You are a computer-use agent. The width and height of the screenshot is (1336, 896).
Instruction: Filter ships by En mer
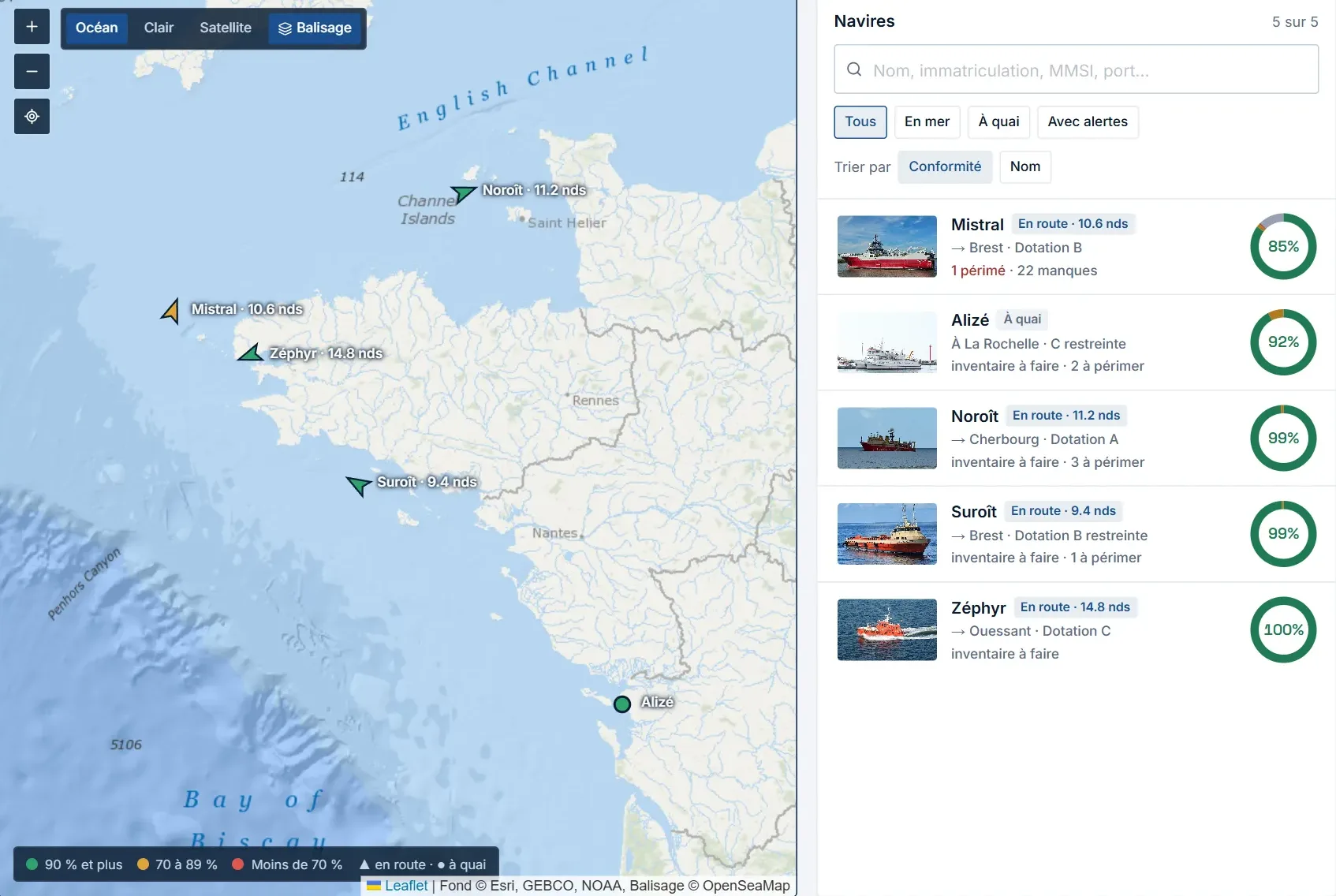coord(927,122)
